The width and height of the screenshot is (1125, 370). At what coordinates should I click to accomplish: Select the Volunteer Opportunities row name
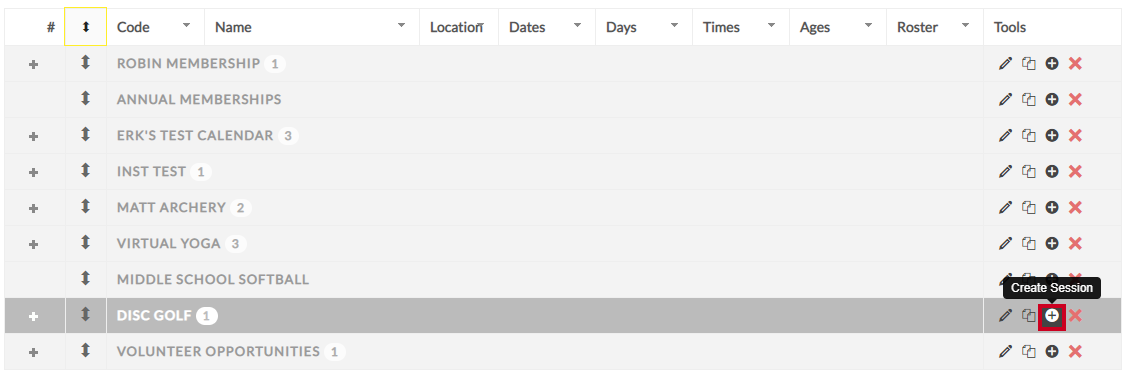(218, 351)
